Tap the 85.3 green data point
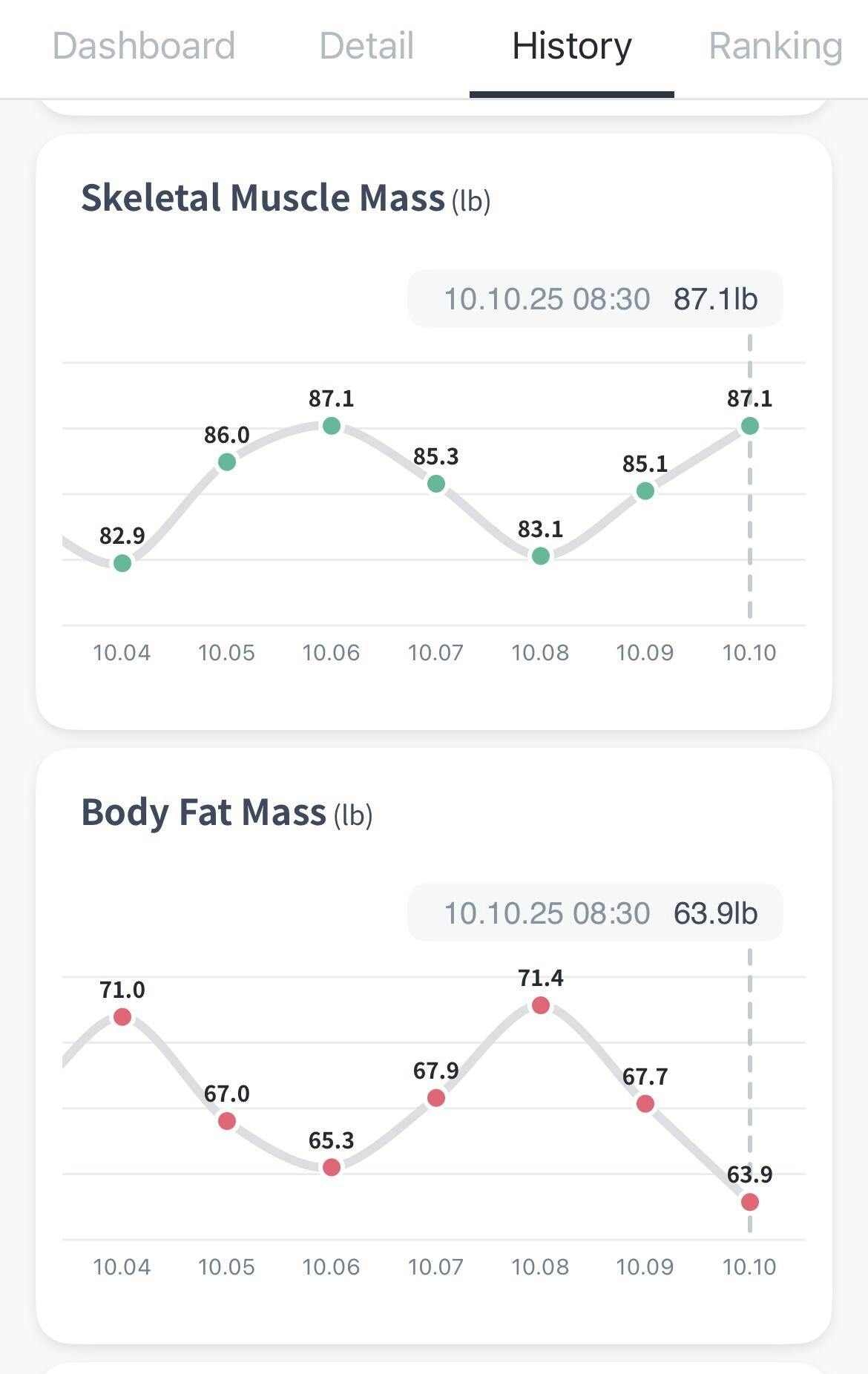868x1374 pixels. click(x=436, y=484)
